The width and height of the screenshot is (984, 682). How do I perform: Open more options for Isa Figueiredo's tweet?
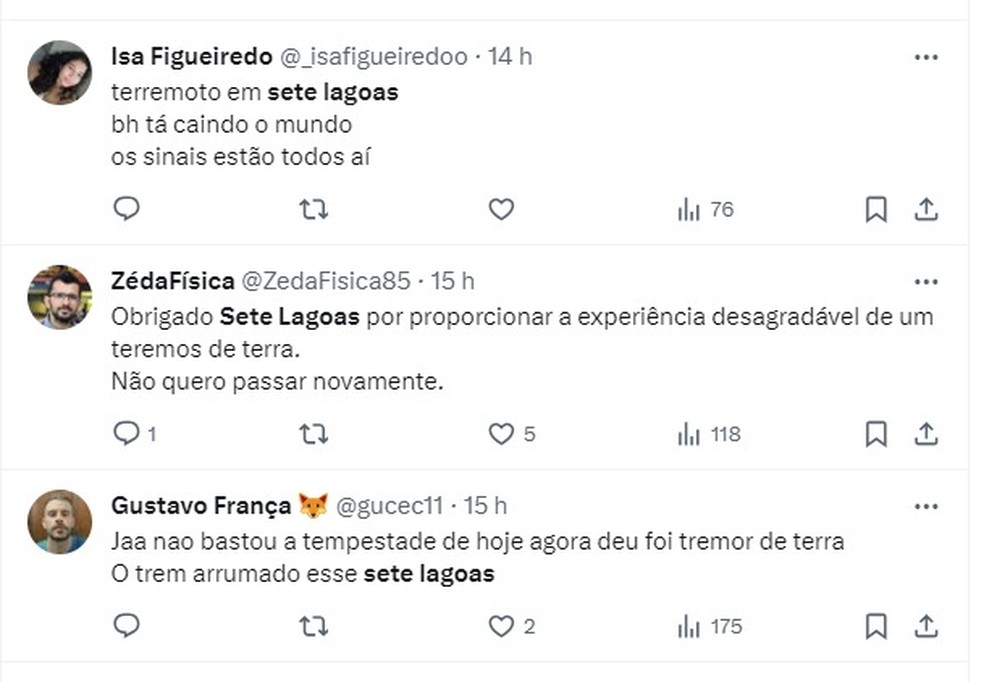926,58
